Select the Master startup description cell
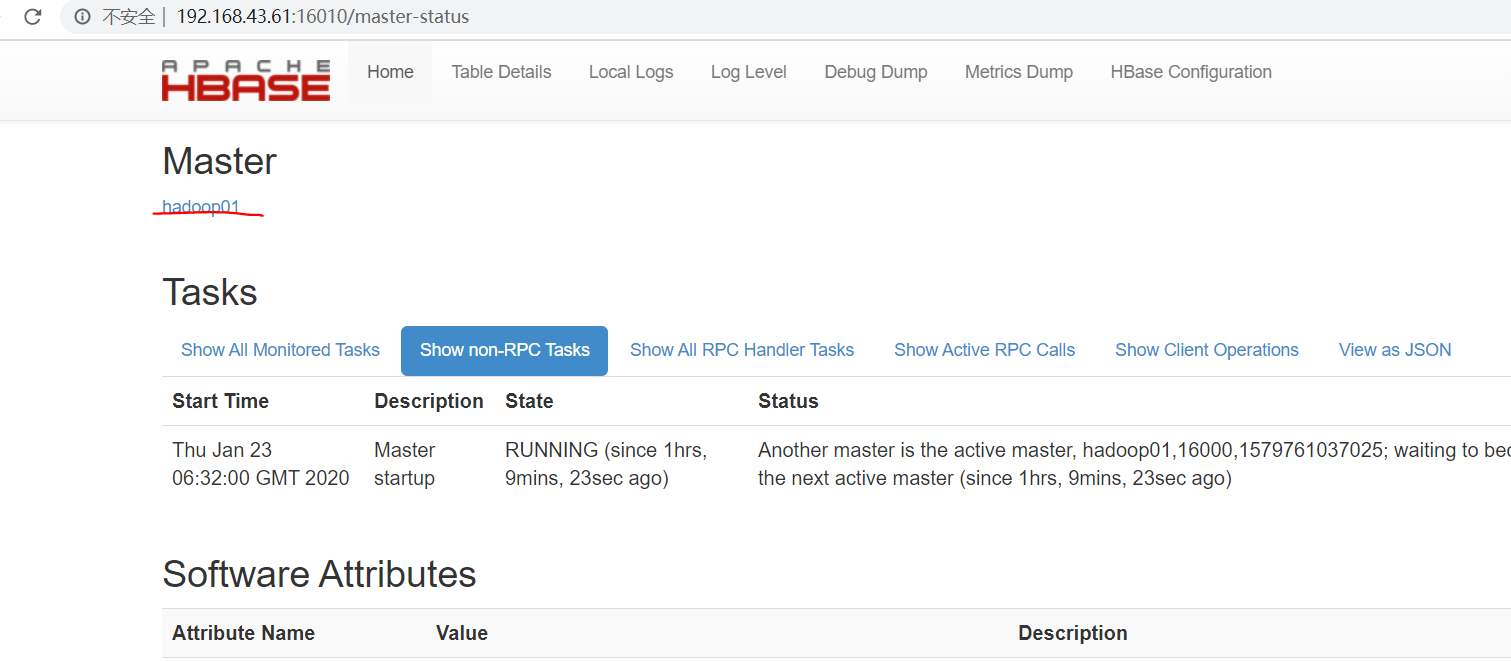 pos(405,464)
